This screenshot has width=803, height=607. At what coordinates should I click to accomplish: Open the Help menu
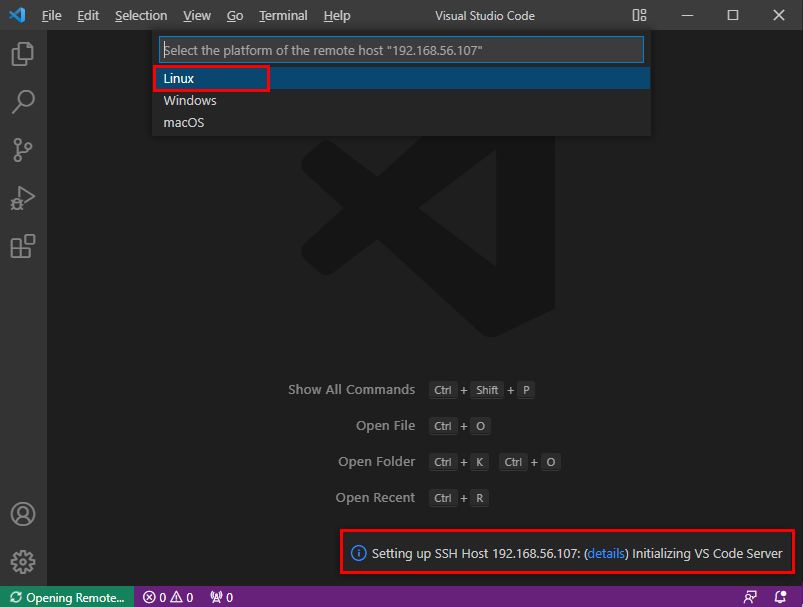[337, 15]
